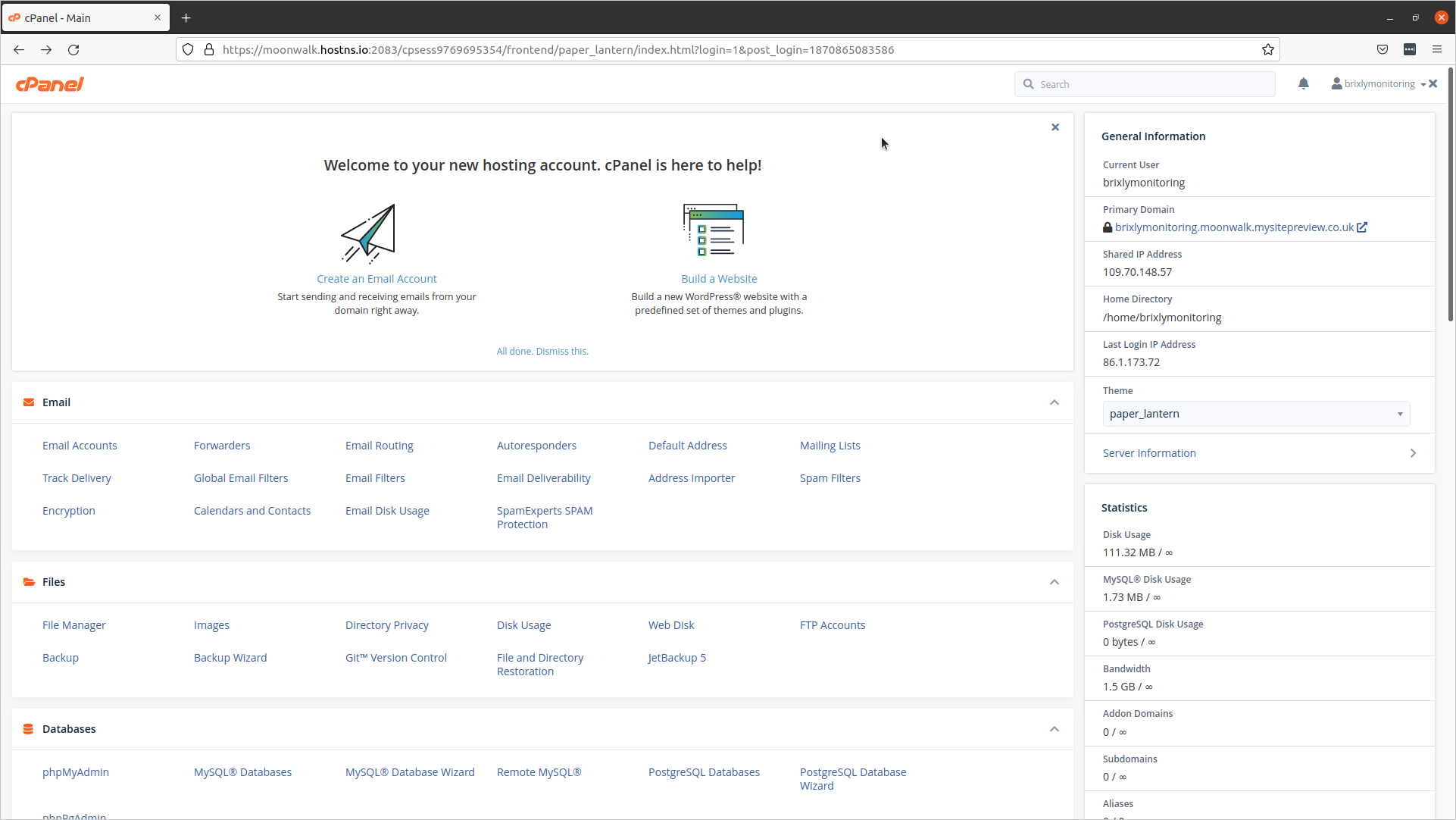
Task: Reload the page
Action: pyautogui.click(x=73, y=50)
